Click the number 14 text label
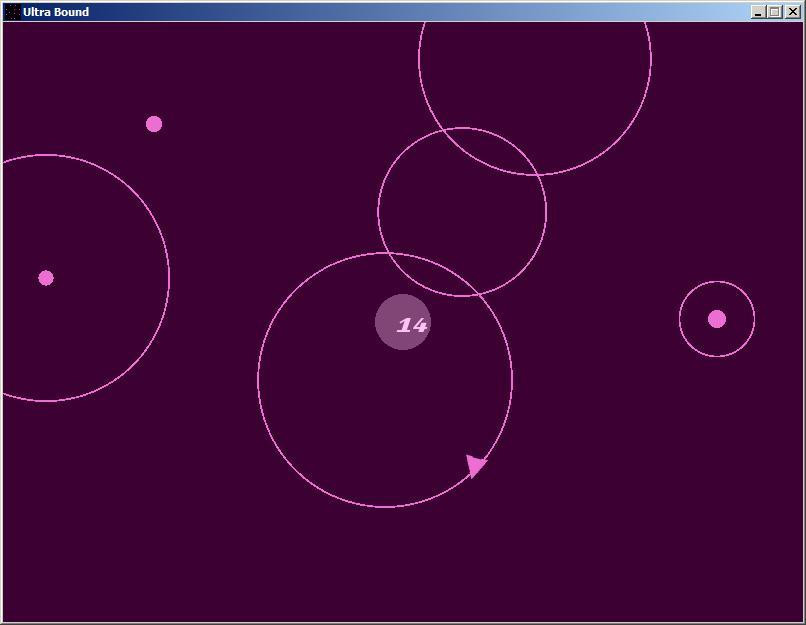 410,323
